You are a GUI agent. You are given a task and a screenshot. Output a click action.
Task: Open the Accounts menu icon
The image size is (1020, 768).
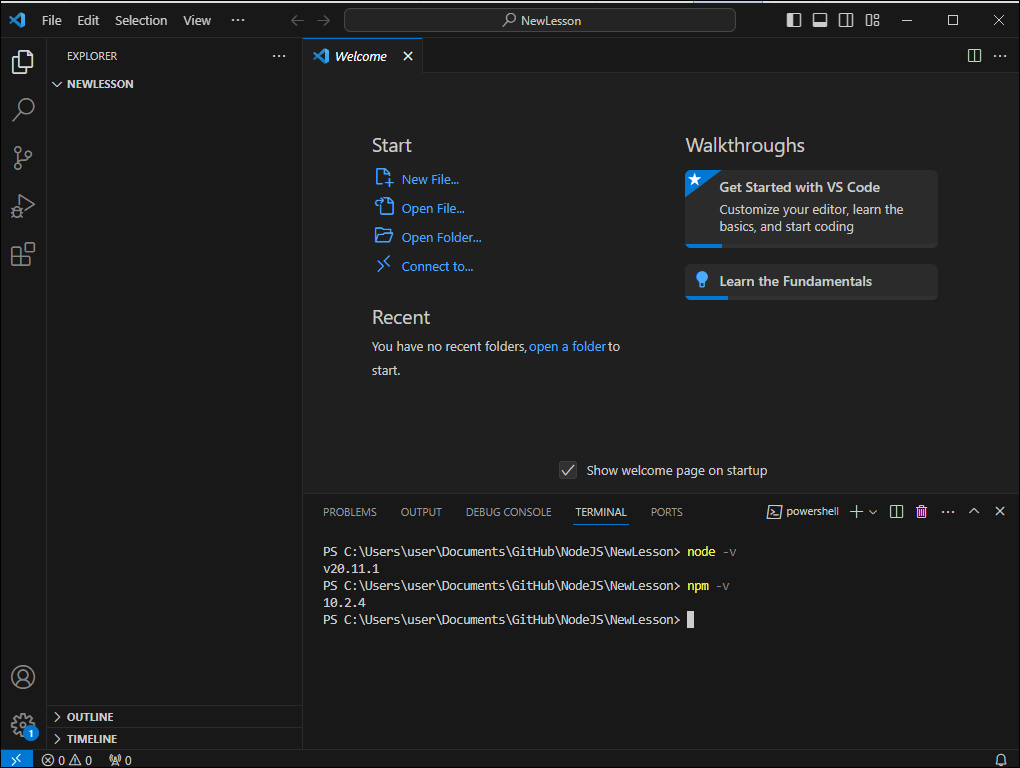click(23, 677)
